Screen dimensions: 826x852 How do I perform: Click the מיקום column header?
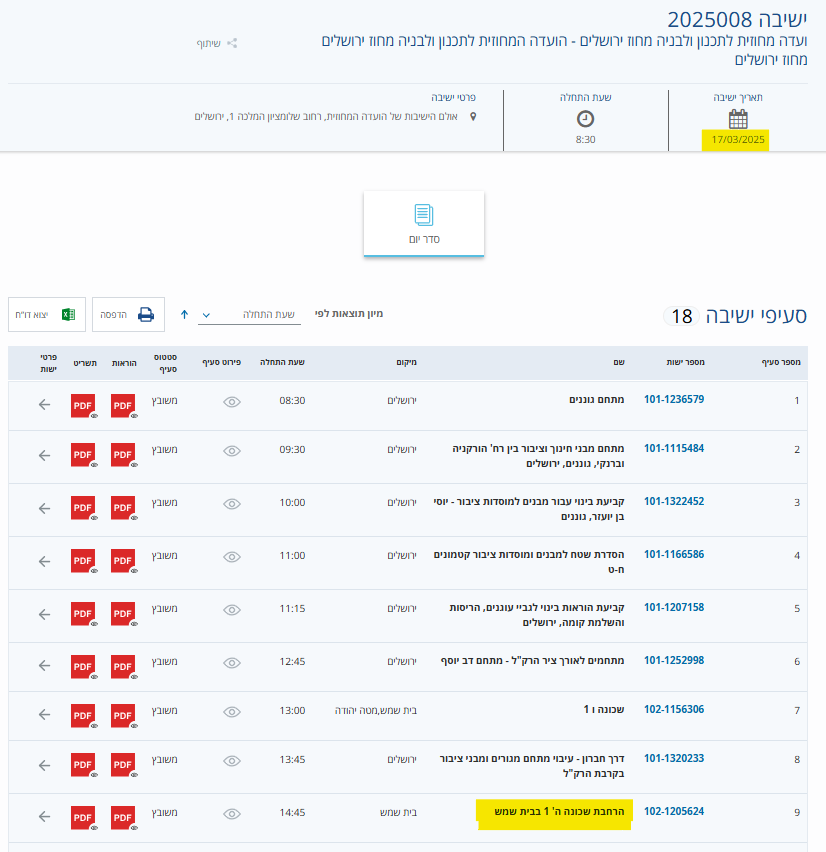point(406,362)
